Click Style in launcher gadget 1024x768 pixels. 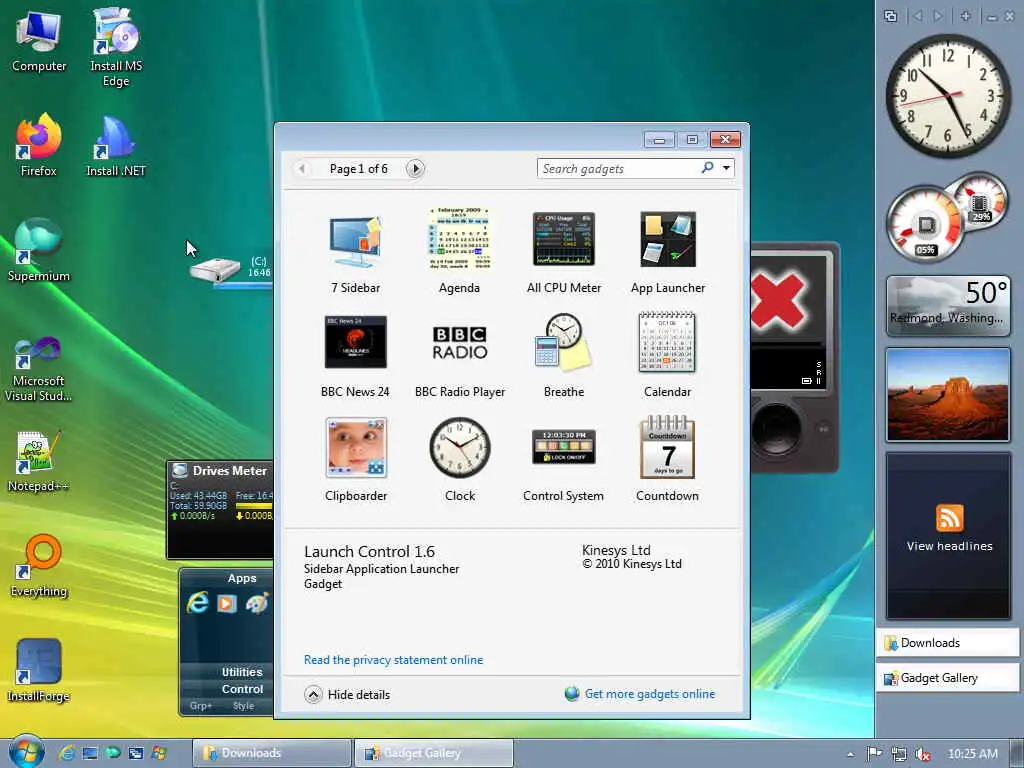point(244,706)
